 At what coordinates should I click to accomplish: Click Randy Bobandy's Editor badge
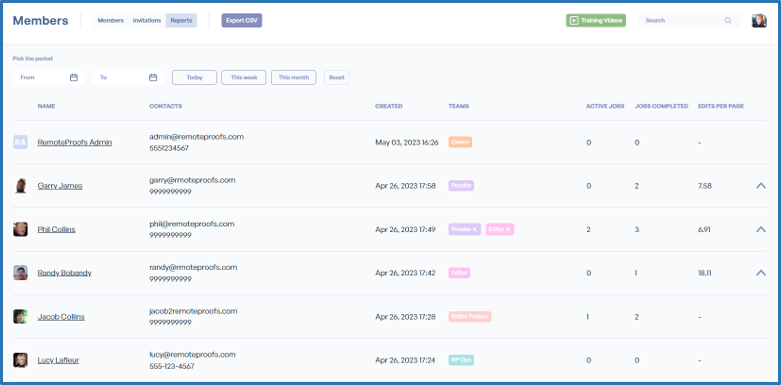coord(459,273)
